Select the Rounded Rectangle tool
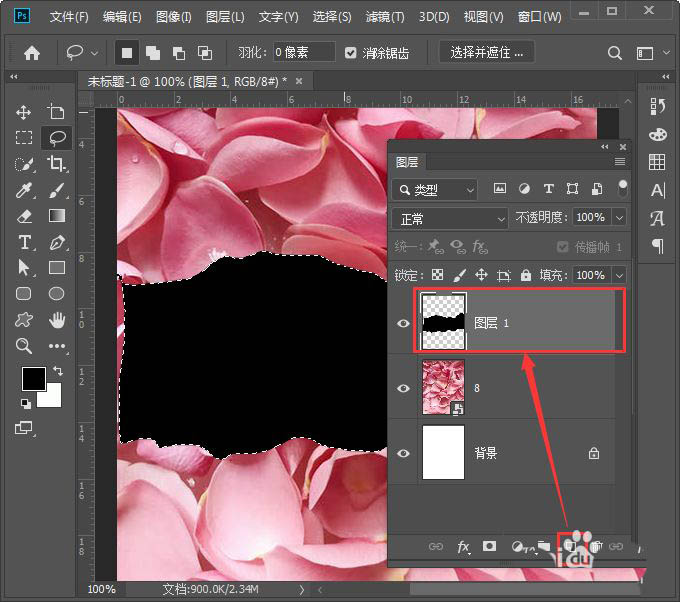 click(23, 294)
